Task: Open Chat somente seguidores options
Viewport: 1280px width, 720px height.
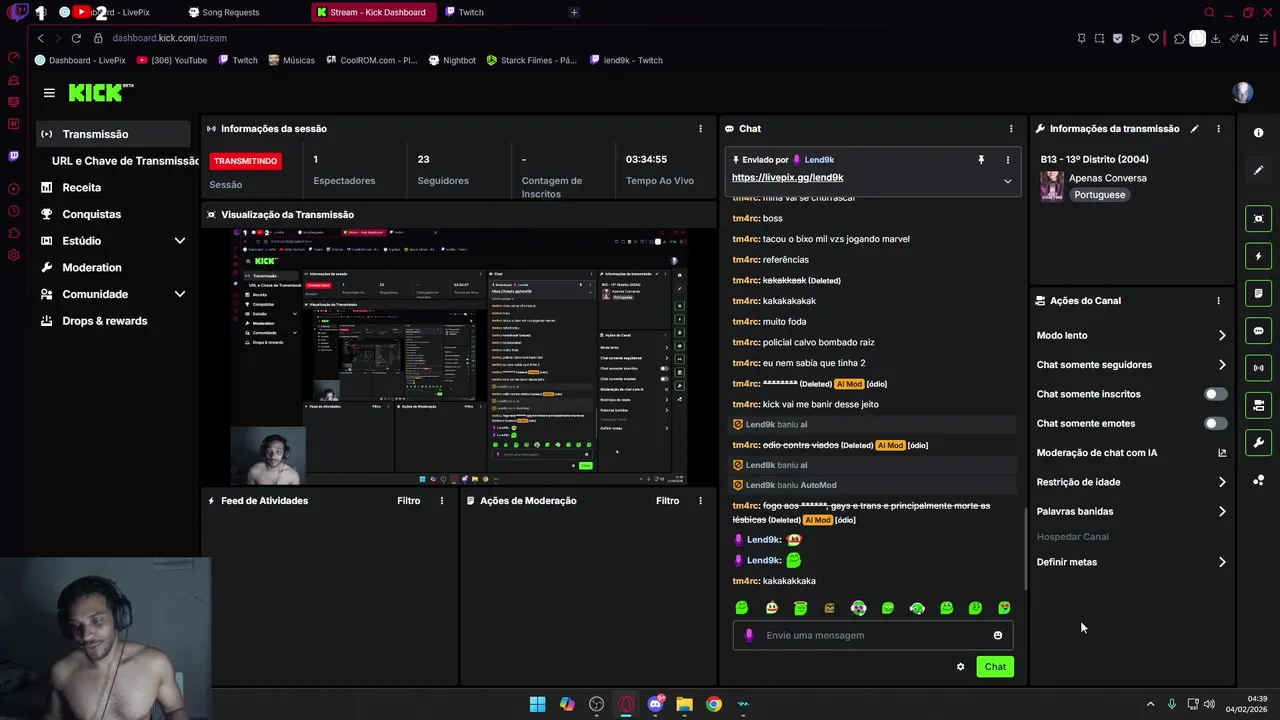Action: pyautogui.click(x=1132, y=365)
